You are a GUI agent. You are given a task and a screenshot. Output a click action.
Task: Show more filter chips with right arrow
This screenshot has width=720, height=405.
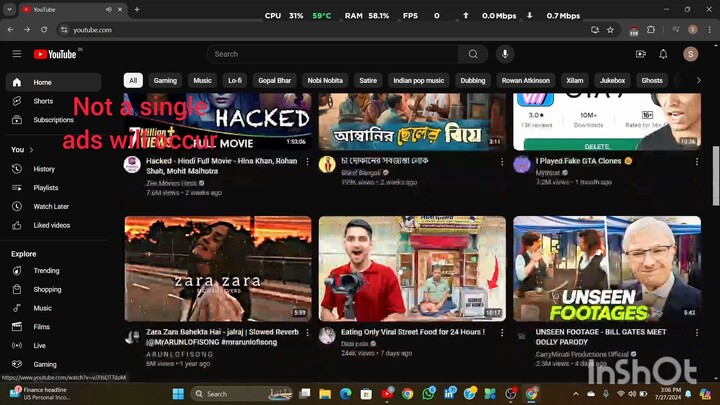698,80
